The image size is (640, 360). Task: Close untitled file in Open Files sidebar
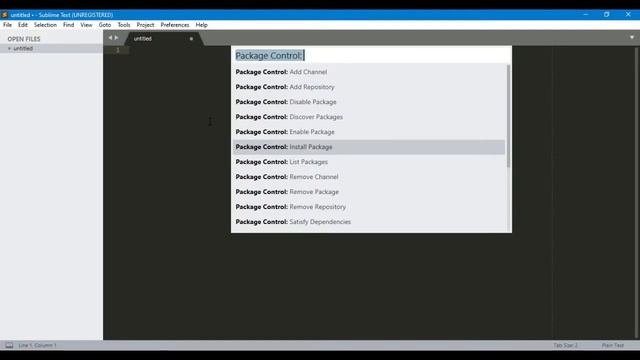click(9, 49)
